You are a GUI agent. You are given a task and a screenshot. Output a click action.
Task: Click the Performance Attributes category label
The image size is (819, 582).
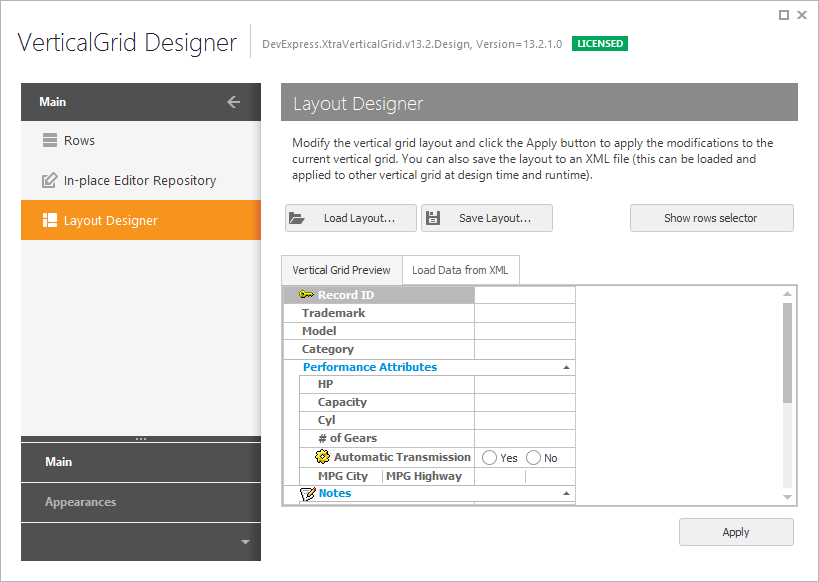(370, 367)
